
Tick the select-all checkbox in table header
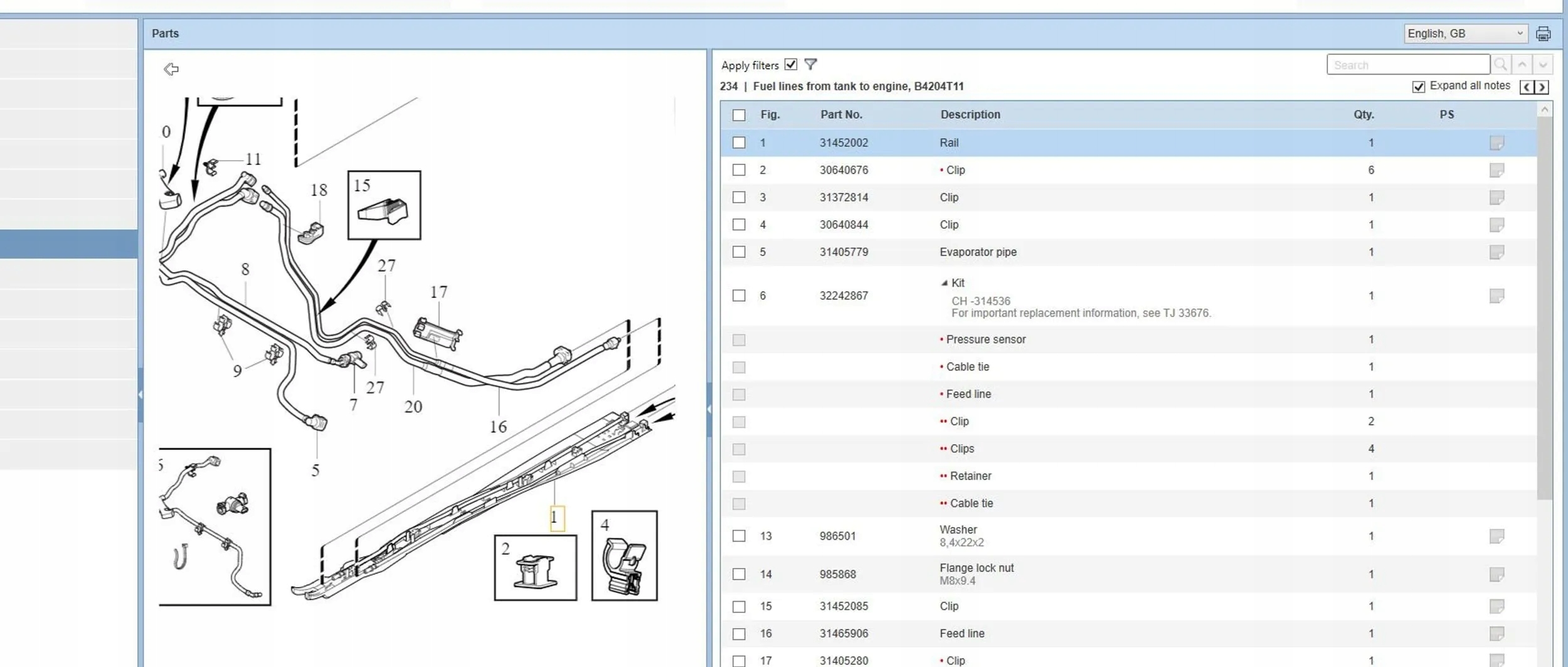click(x=739, y=115)
